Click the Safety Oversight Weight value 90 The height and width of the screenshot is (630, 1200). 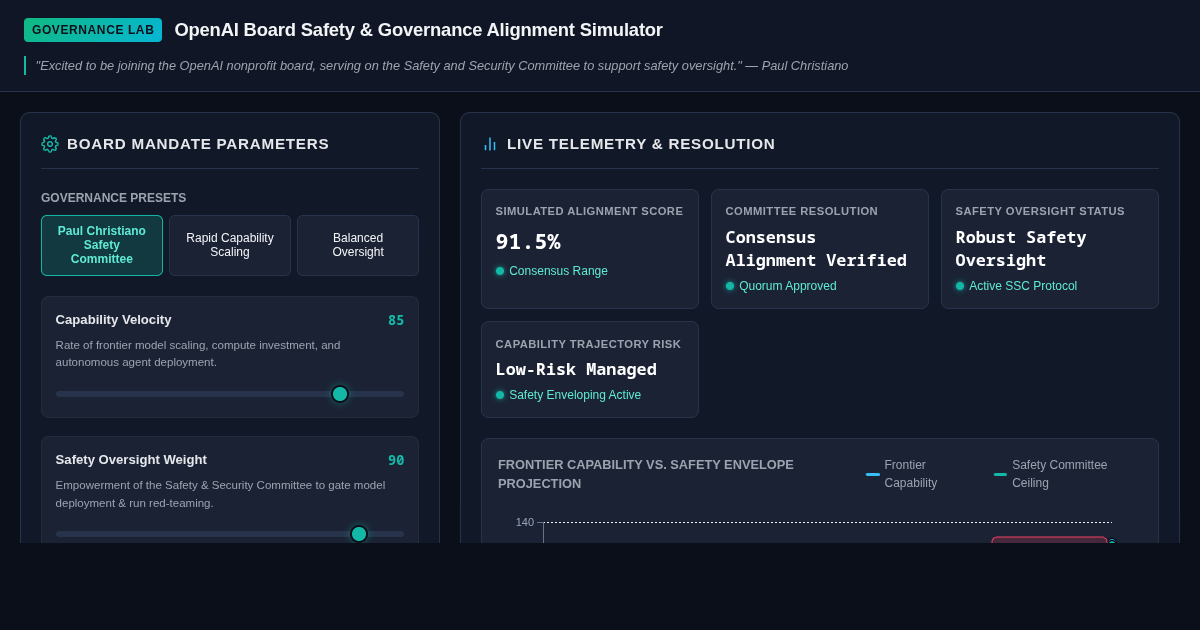point(396,460)
